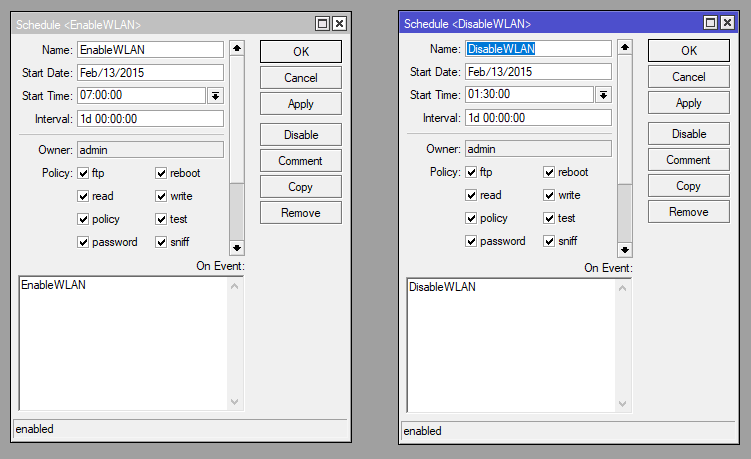Toggle password policy checkbox in DisableWLAN window
The height and width of the screenshot is (459, 751).
coord(471,241)
